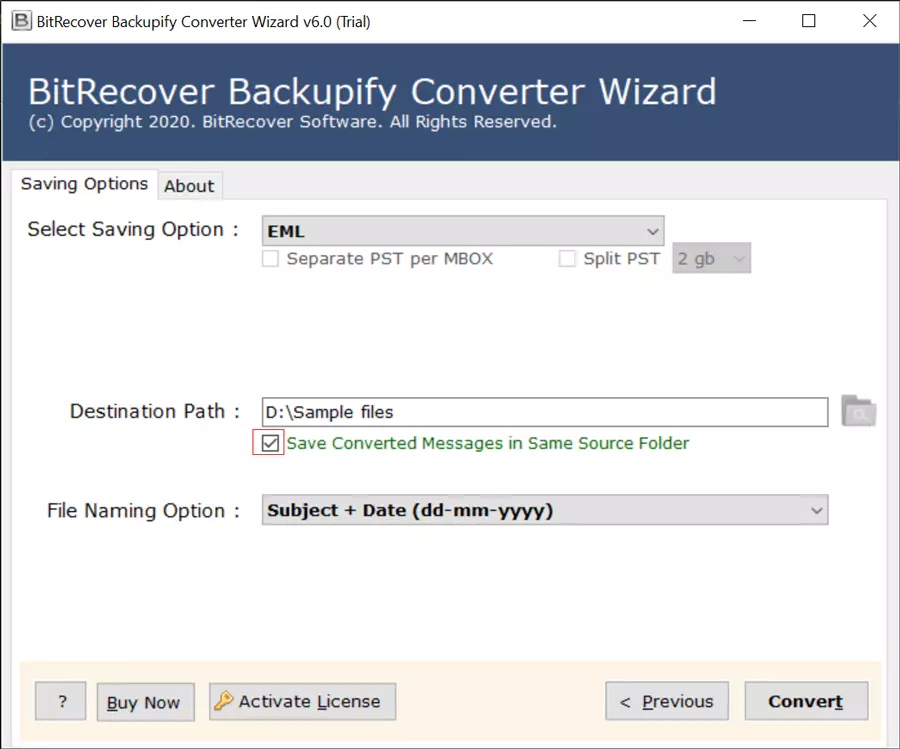This screenshot has height=749, width=900.
Task: Open the browse folder icon for destination
Action: [858, 411]
